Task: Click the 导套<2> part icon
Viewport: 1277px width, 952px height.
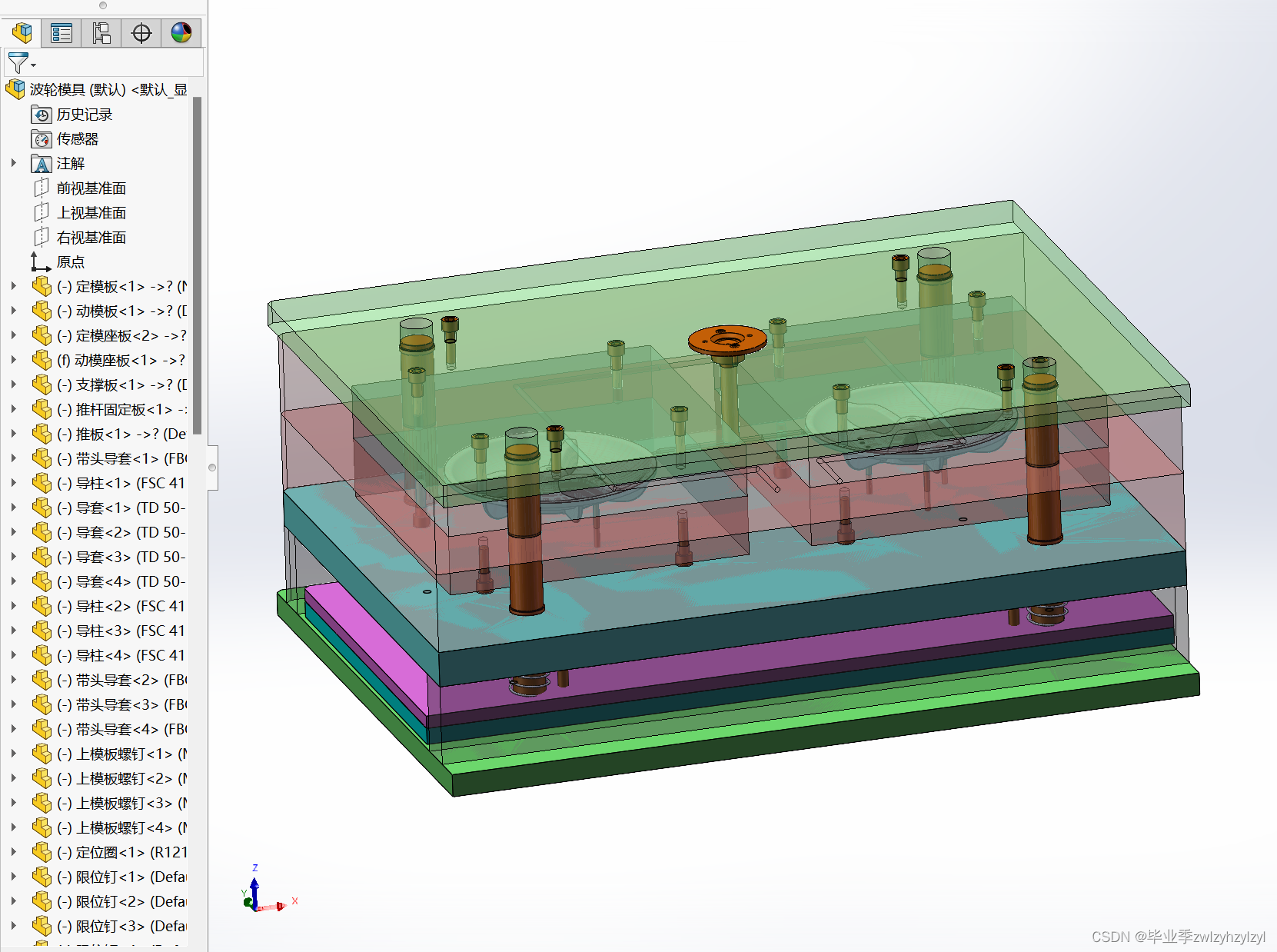Action: coord(42,533)
